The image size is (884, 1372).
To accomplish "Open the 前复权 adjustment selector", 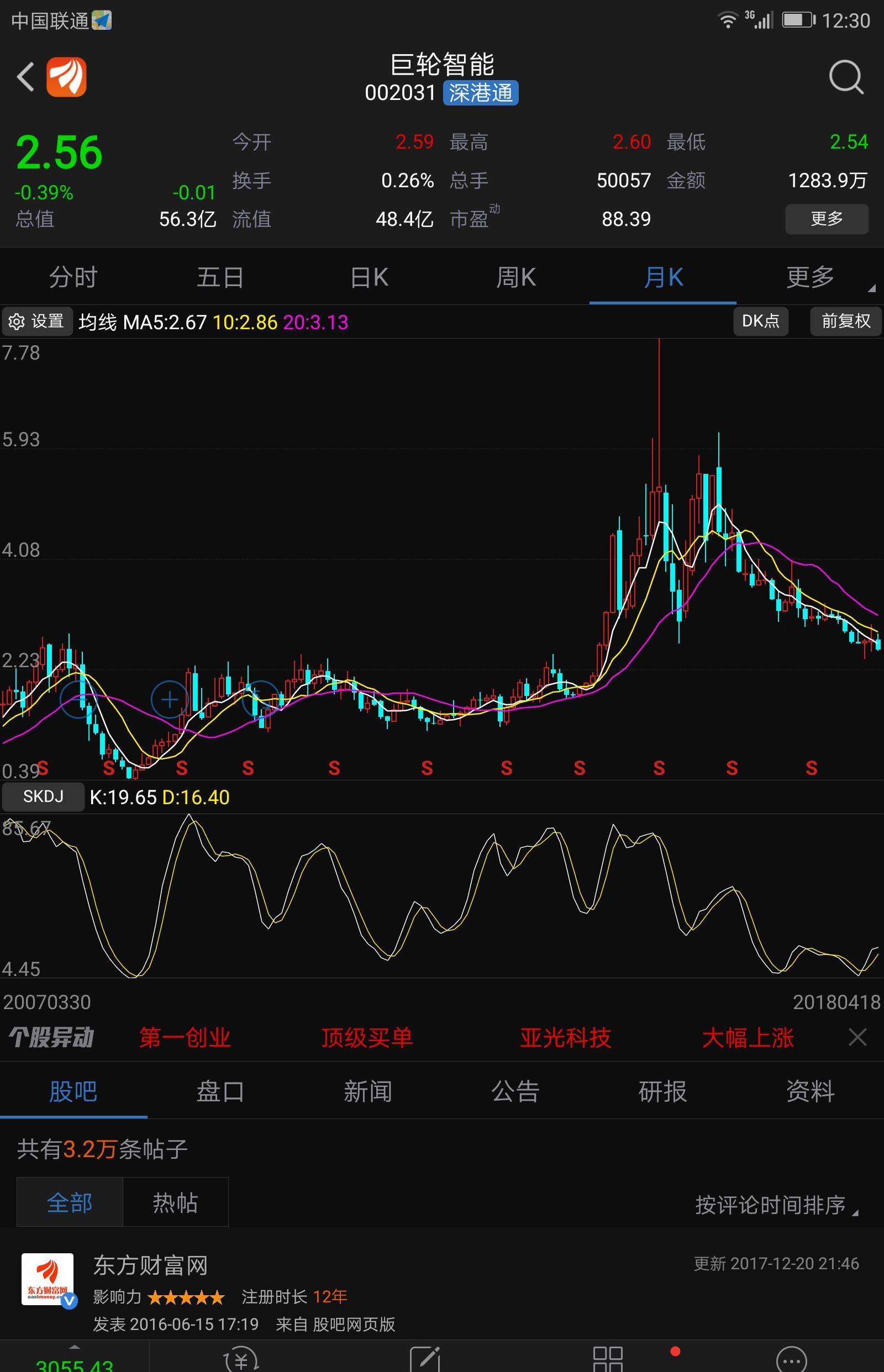I will [846, 321].
